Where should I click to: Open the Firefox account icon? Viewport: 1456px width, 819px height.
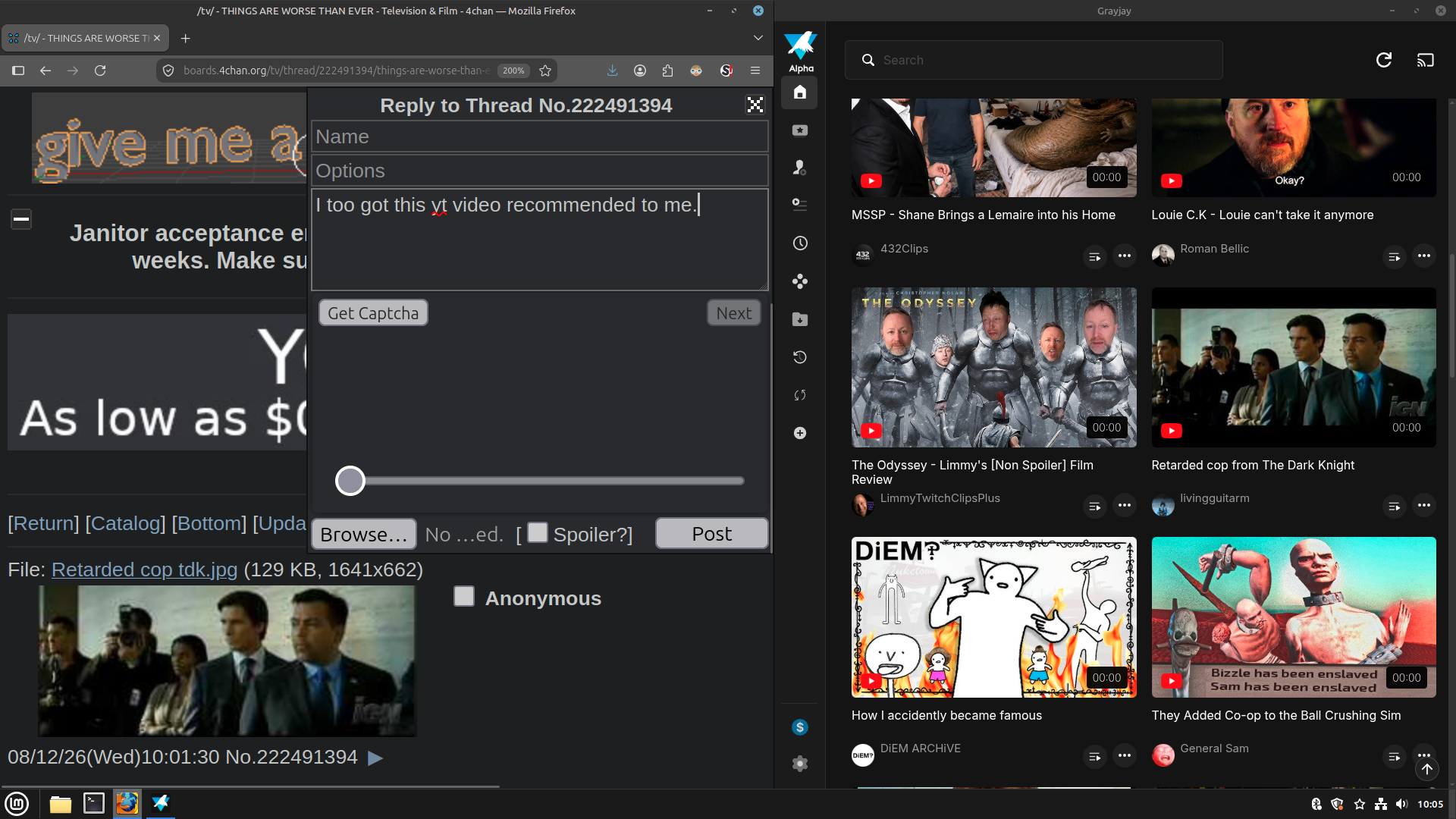coord(640,71)
